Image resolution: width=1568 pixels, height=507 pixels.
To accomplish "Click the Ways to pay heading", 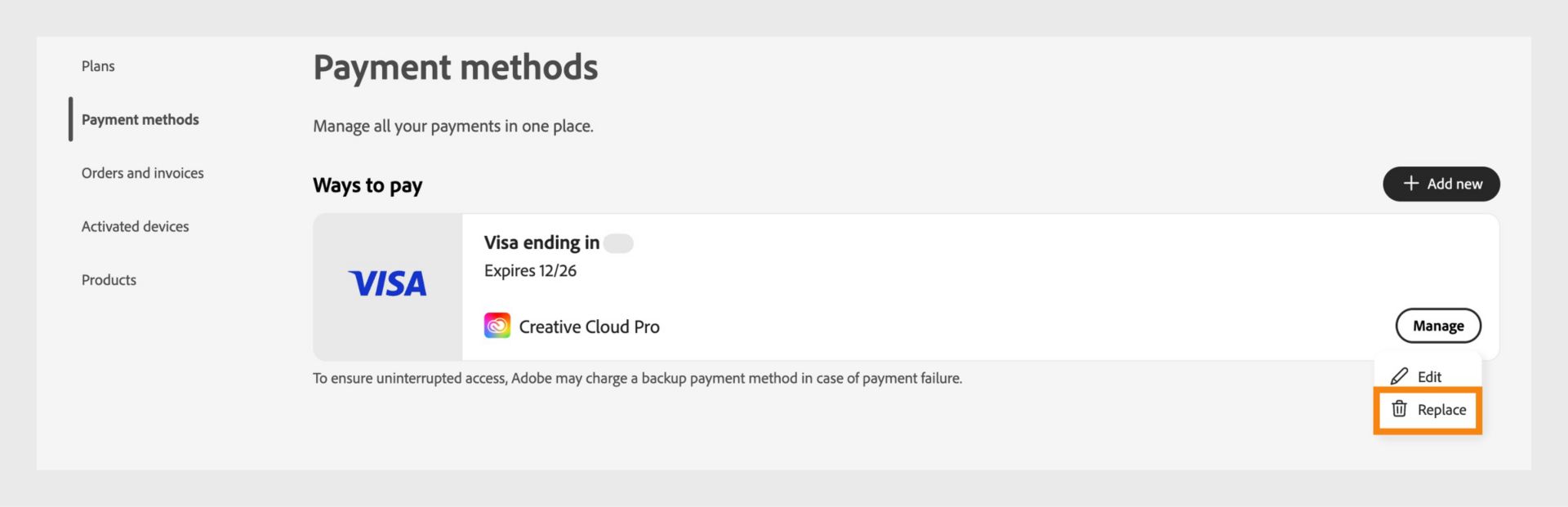I will [x=367, y=185].
